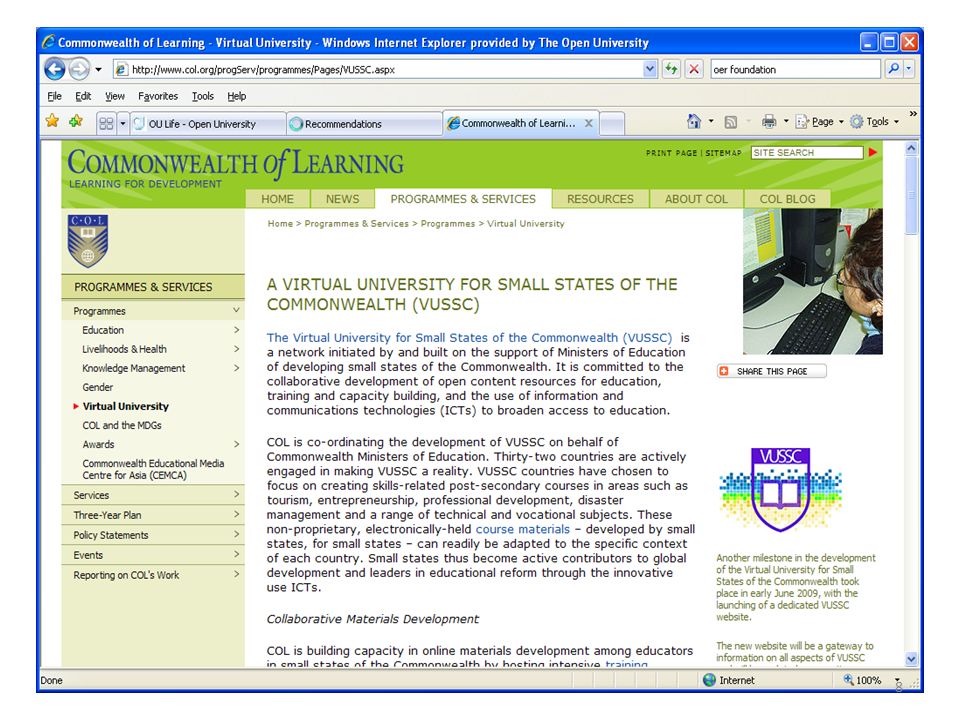Open Commonwealth Educational Media Centre for Asia link
960x720 pixels.
click(153, 469)
